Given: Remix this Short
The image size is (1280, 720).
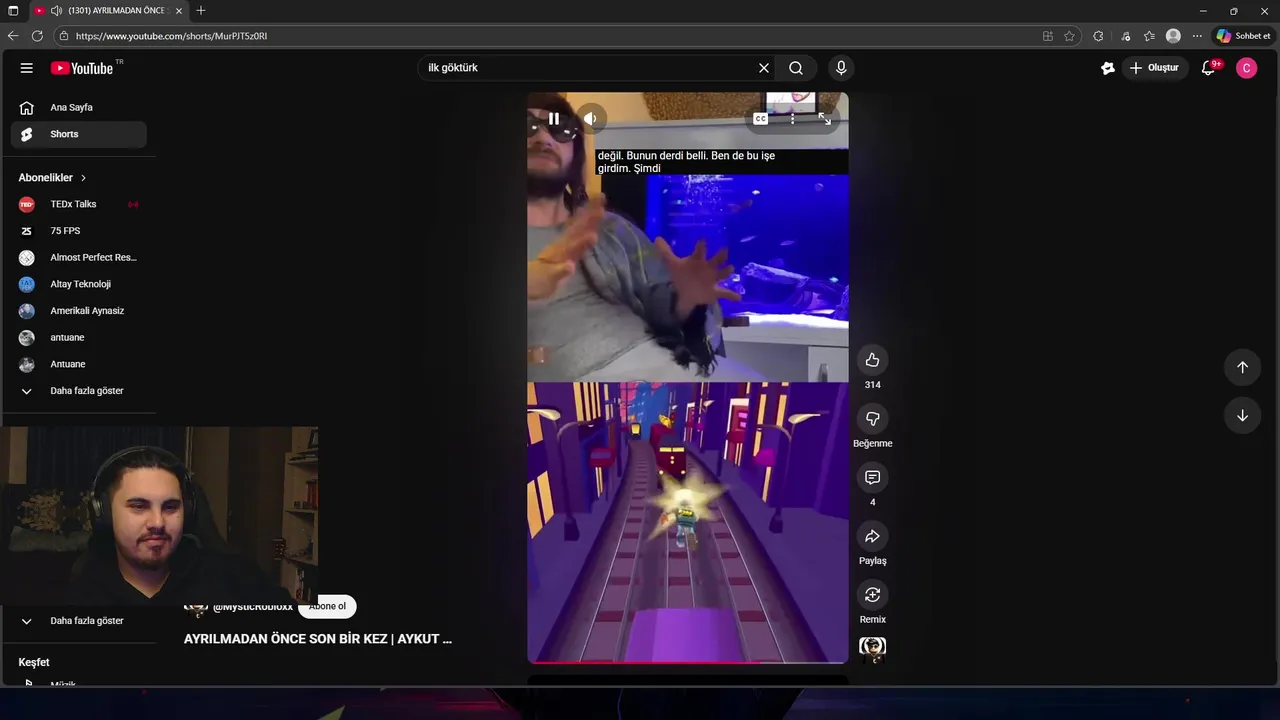Looking at the screenshot, I should click(x=872, y=595).
